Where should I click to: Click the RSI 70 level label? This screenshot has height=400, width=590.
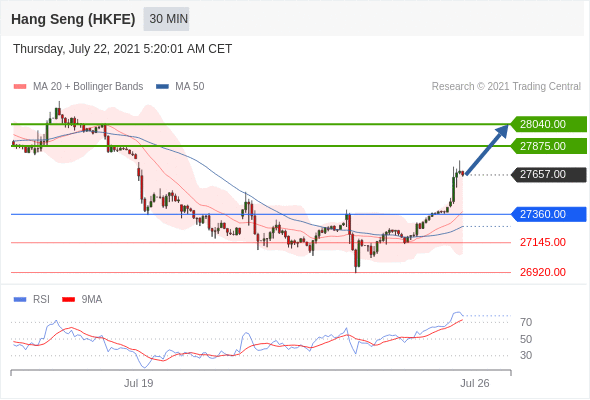(x=526, y=322)
